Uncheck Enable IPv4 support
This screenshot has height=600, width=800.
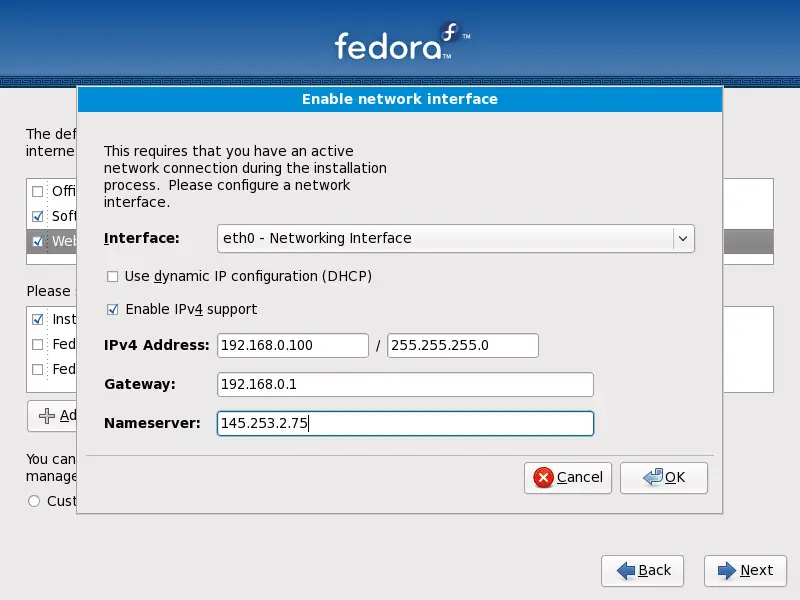(x=112, y=310)
